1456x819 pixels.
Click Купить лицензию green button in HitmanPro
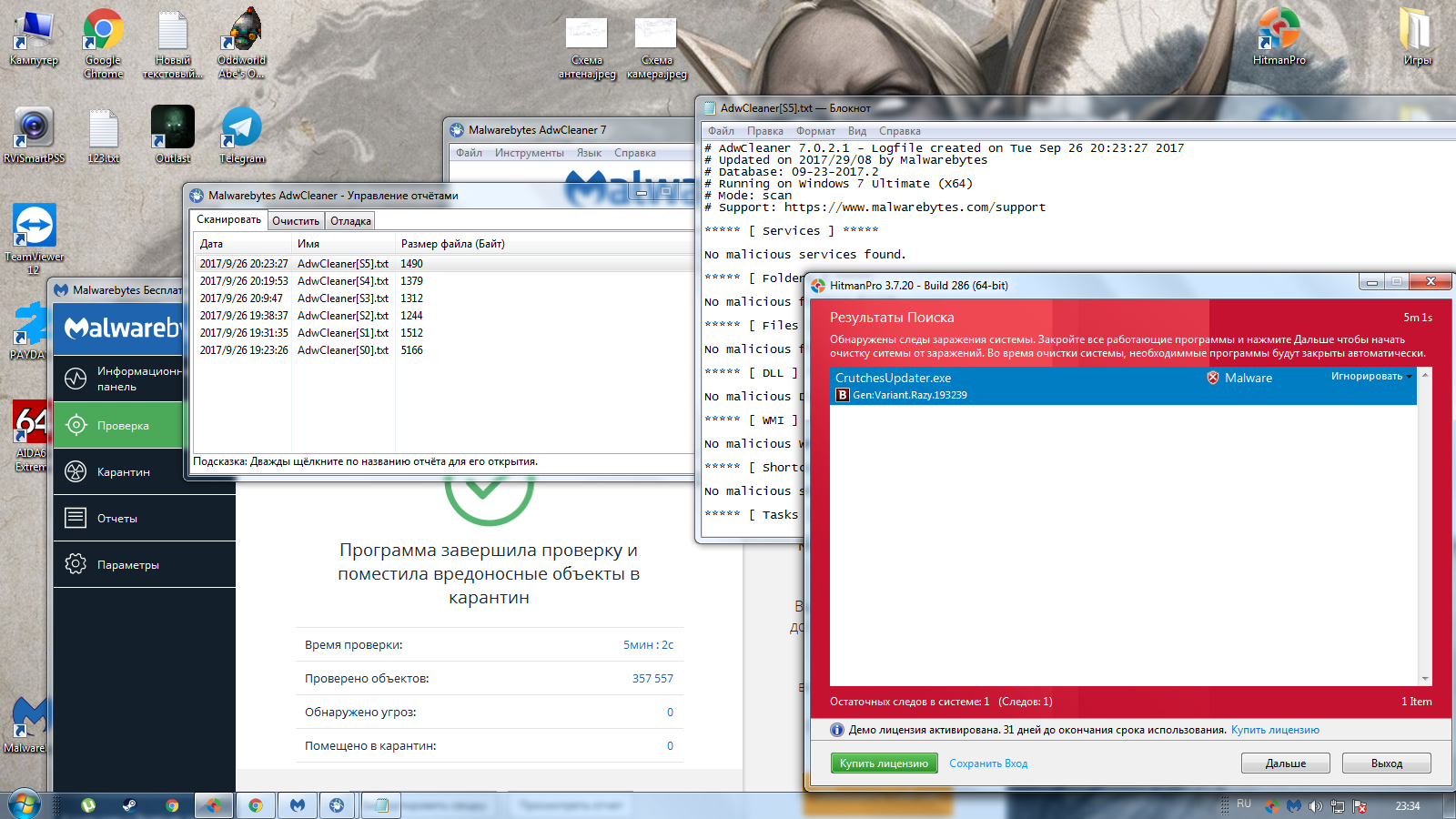click(884, 763)
